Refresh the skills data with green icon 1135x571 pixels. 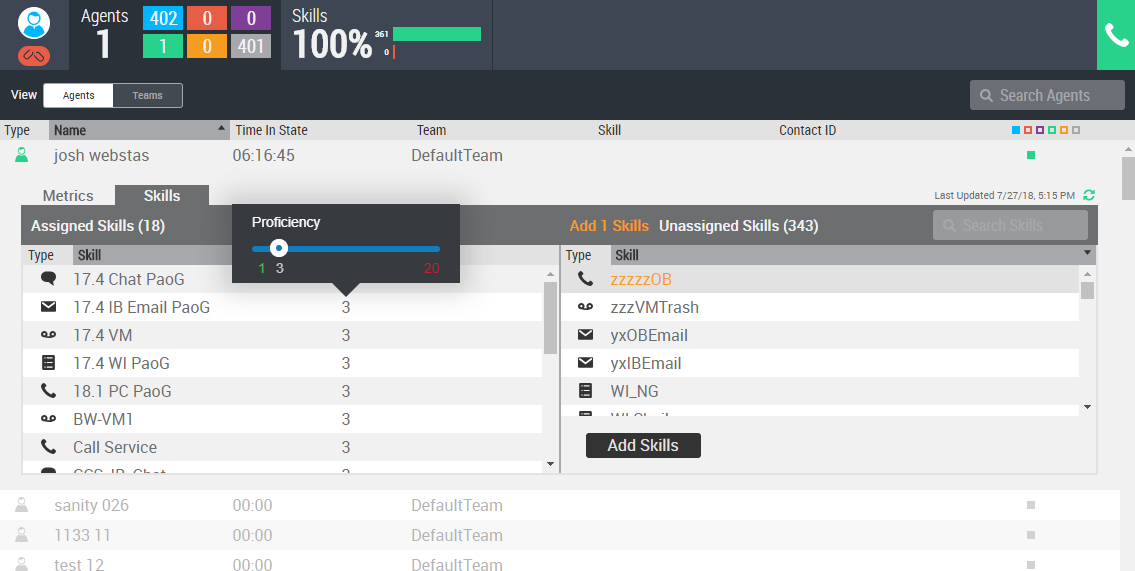pos(1089,195)
